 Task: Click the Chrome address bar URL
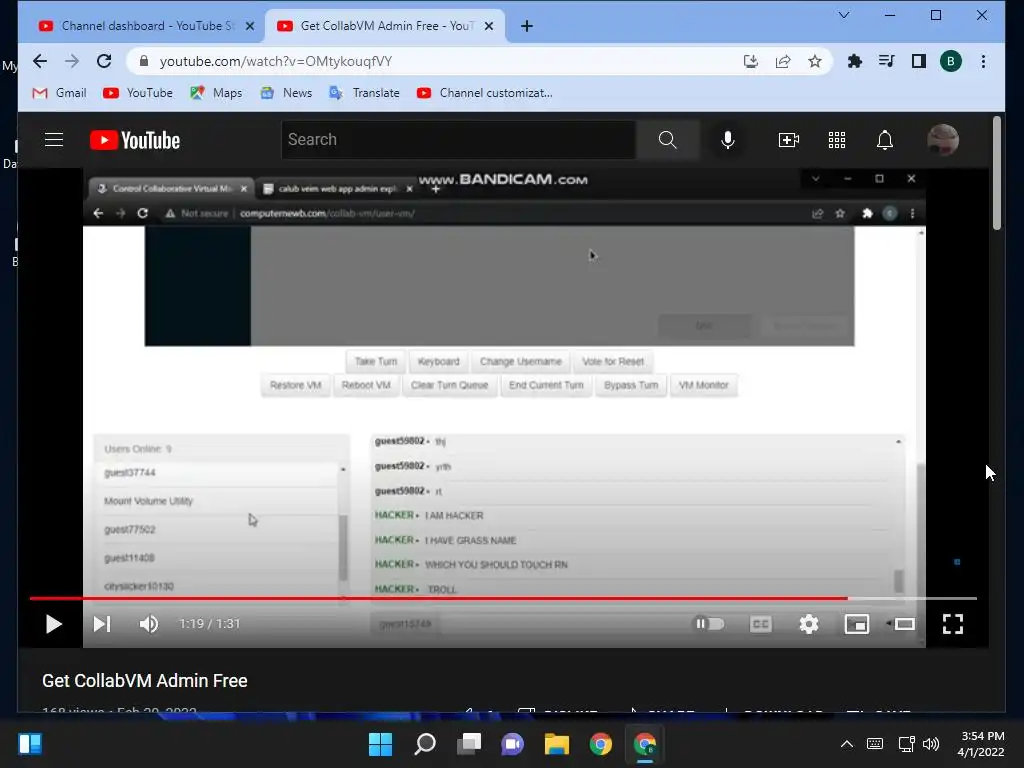276,61
